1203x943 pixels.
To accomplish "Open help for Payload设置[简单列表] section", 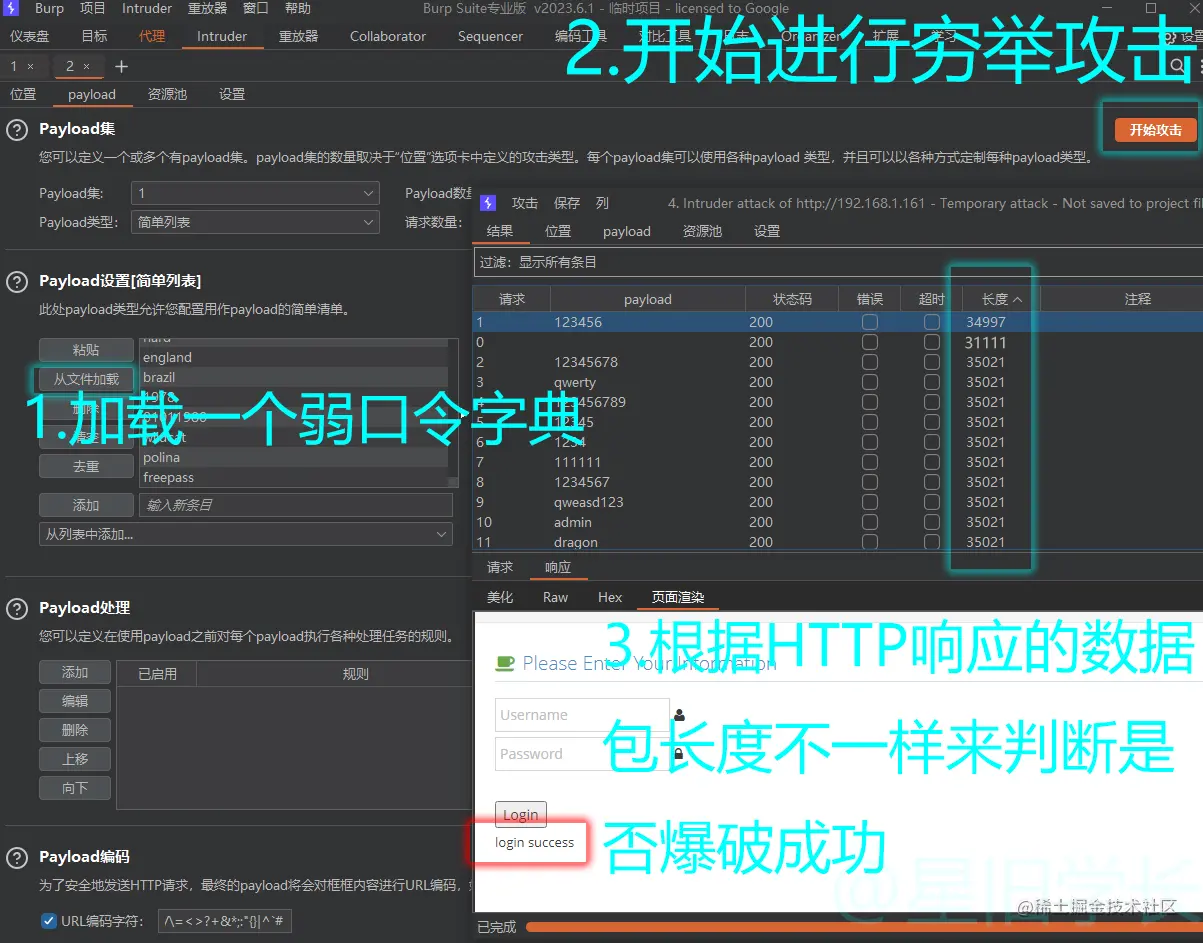I will click(17, 283).
